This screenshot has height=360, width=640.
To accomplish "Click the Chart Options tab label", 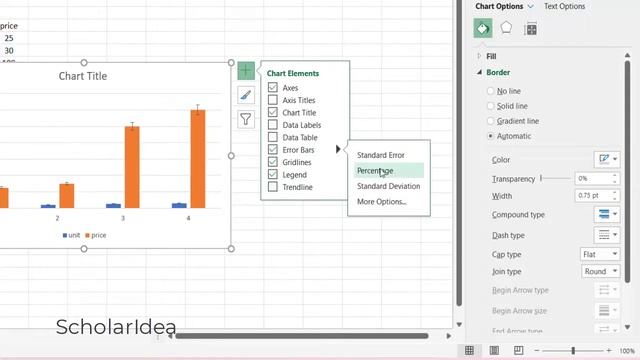I will 499,7.
